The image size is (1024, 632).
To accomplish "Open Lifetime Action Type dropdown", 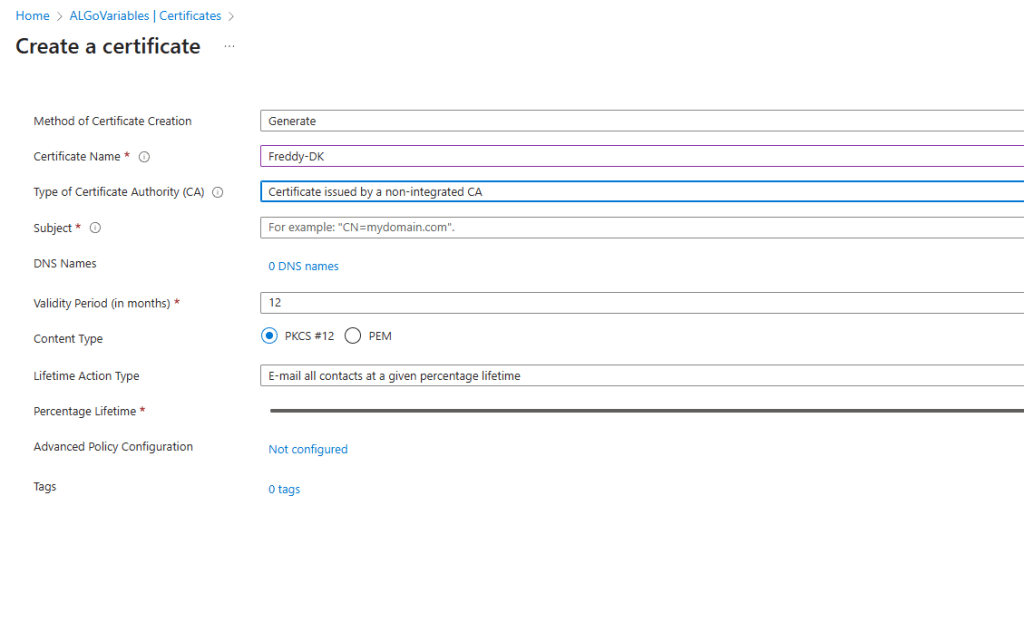I will click(x=640, y=376).
